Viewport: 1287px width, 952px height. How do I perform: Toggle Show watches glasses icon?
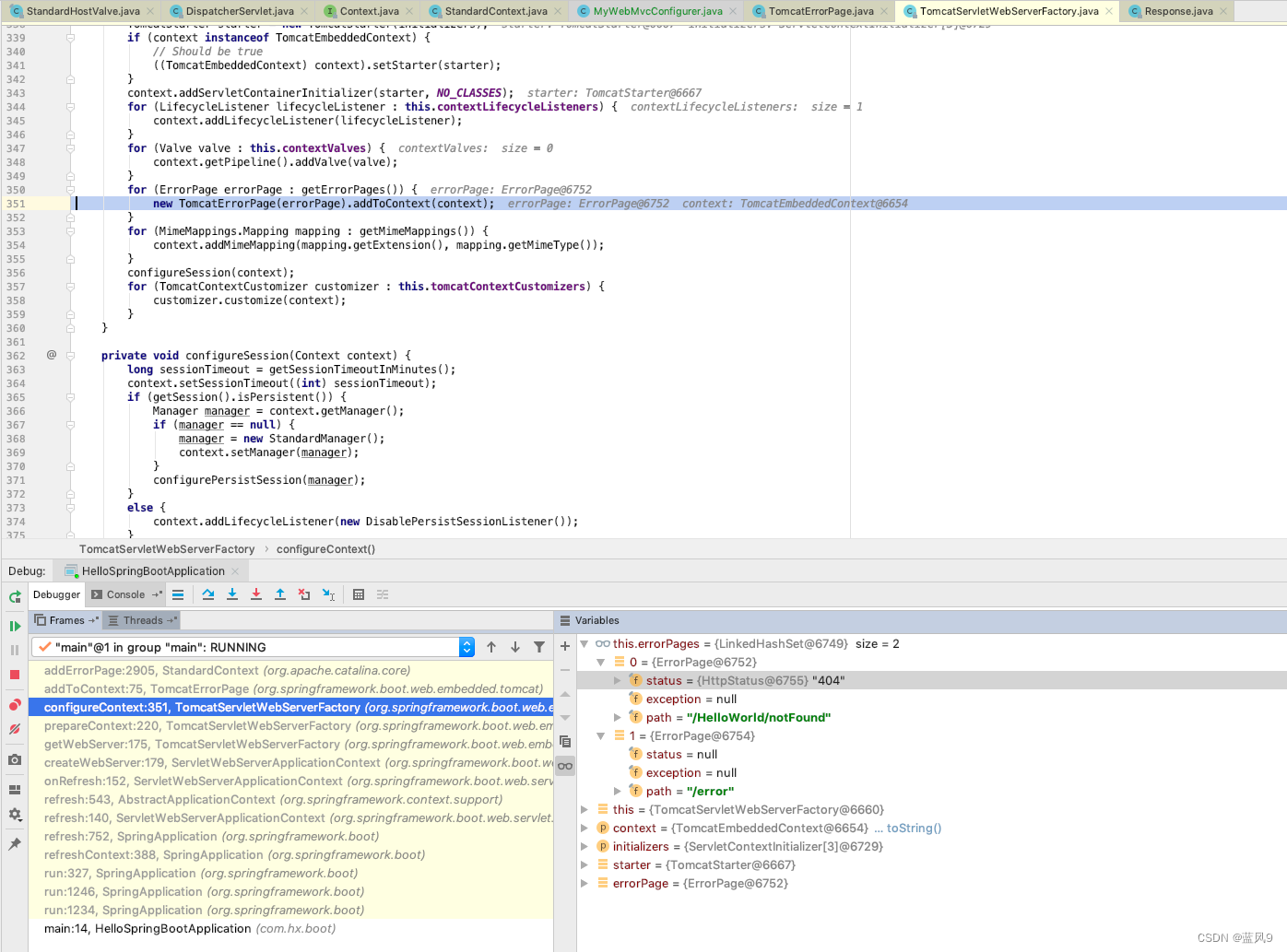coord(565,766)
